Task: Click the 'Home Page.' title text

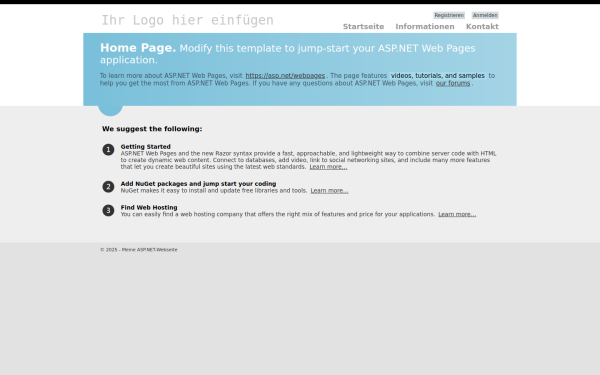Action: coord(138,48)
